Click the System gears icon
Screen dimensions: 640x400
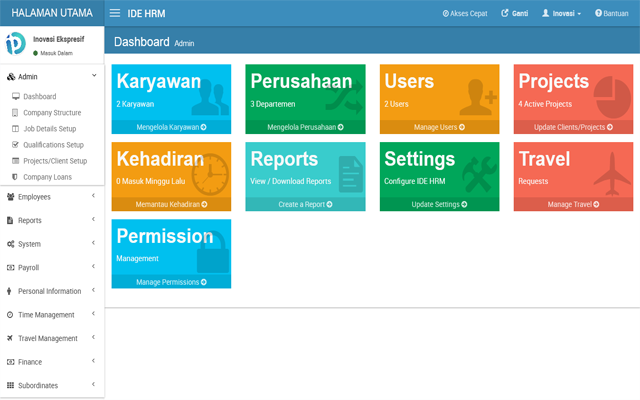coord(11,244)
